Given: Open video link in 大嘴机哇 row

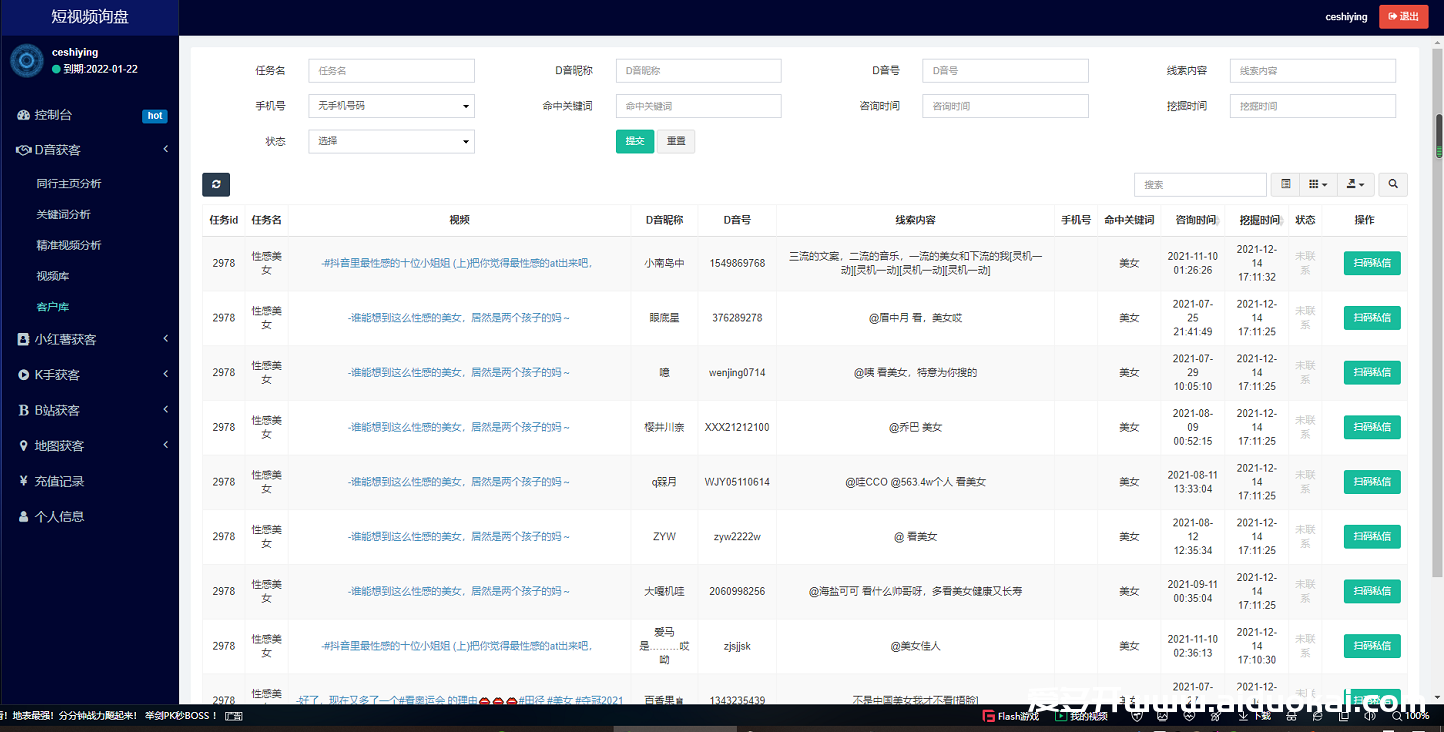Looking at the screenshot, I should tap(459, 591).
